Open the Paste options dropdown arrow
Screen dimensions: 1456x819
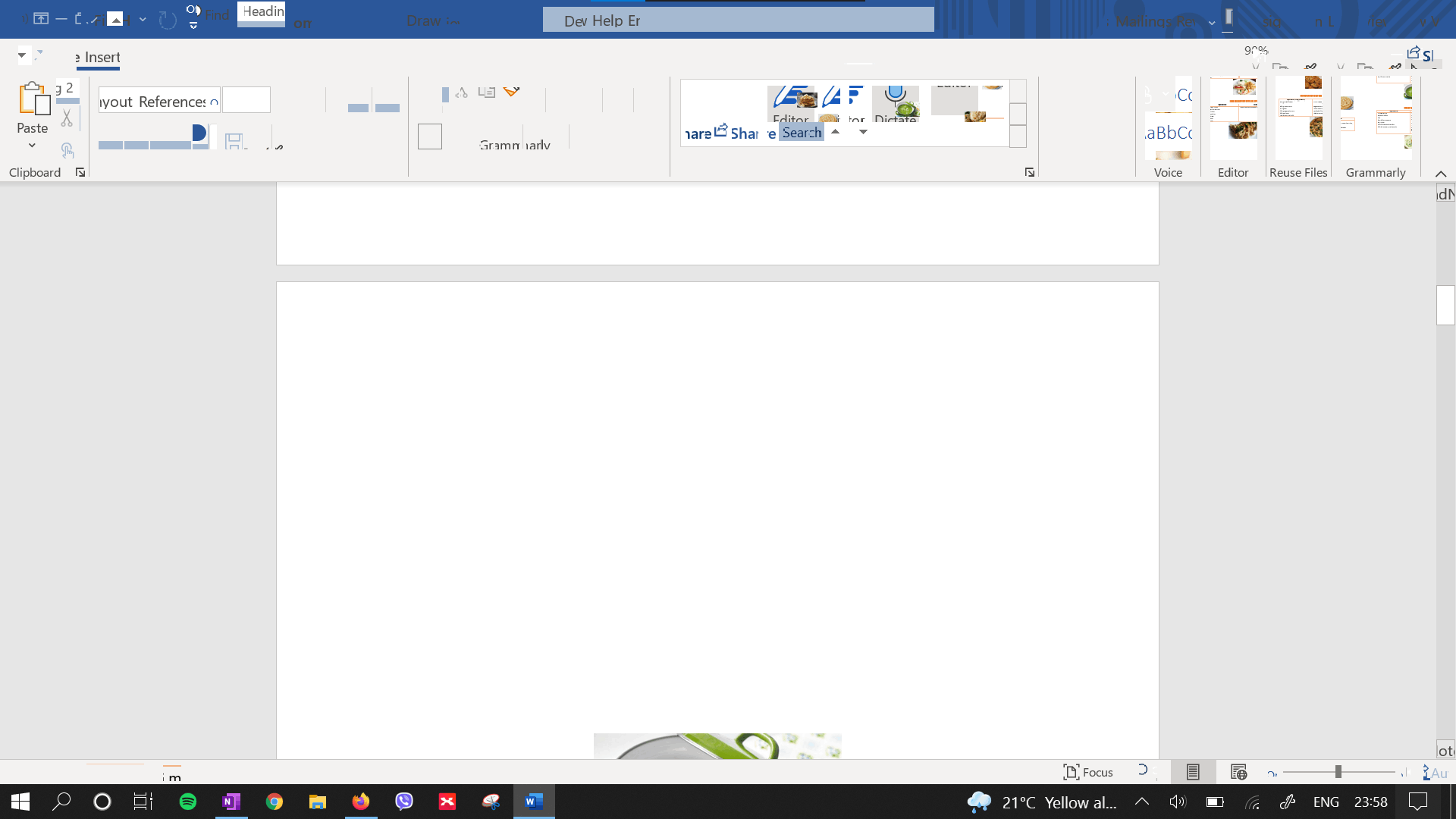tap(32, 146)
